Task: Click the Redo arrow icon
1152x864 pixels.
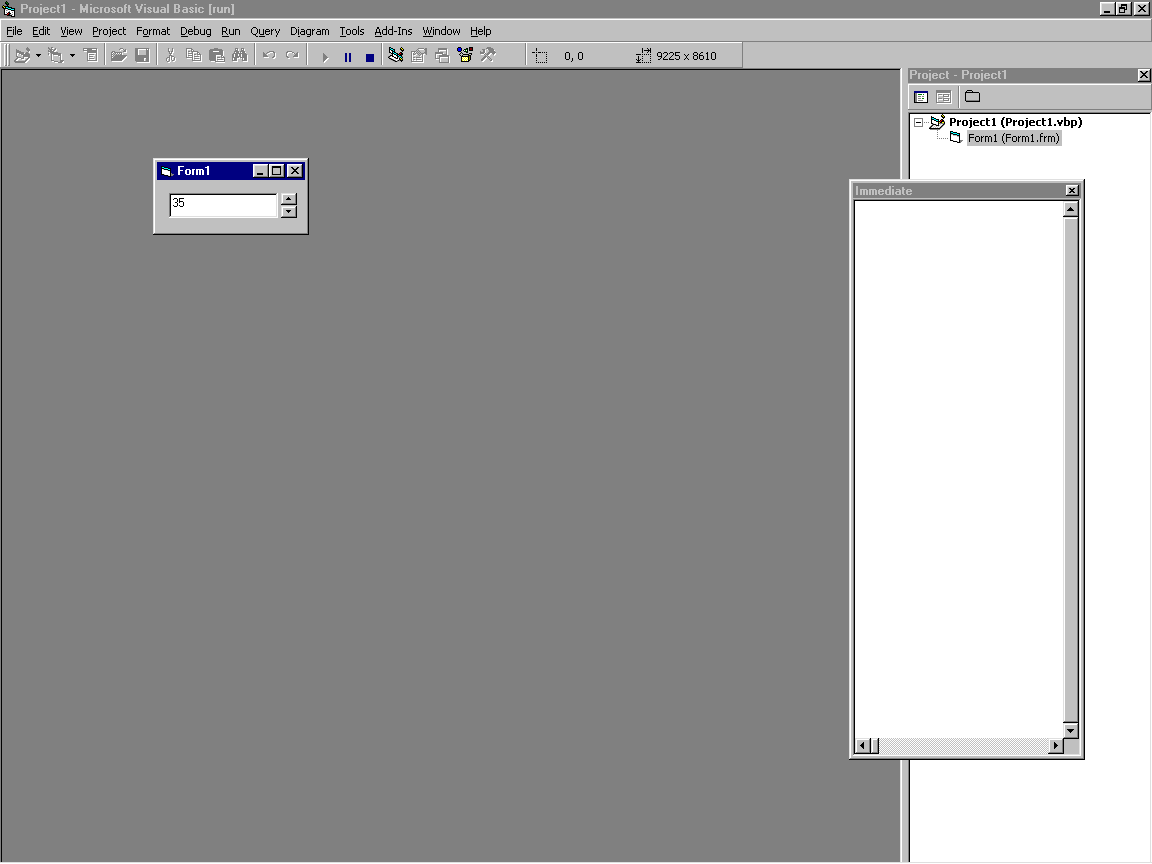Action: tap(292, 56)
